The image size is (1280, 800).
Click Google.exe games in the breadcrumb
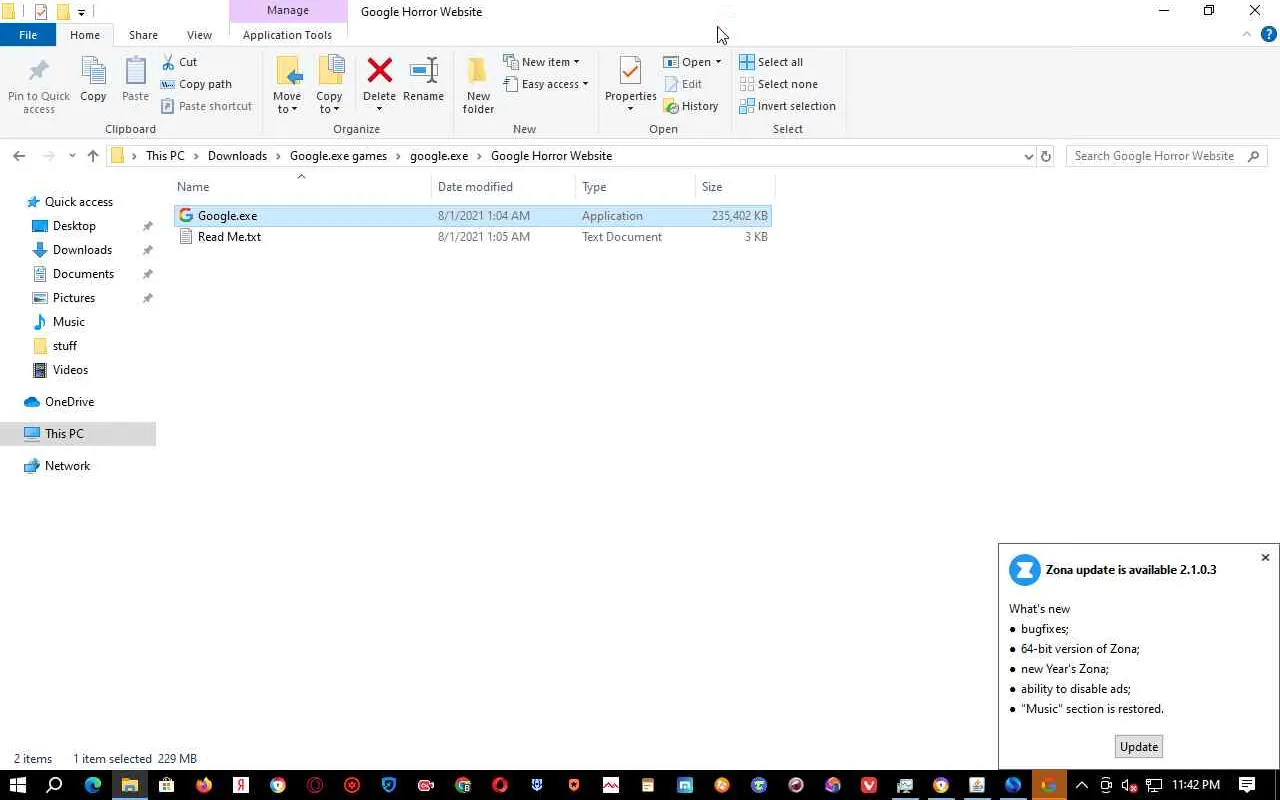[338, 156]
